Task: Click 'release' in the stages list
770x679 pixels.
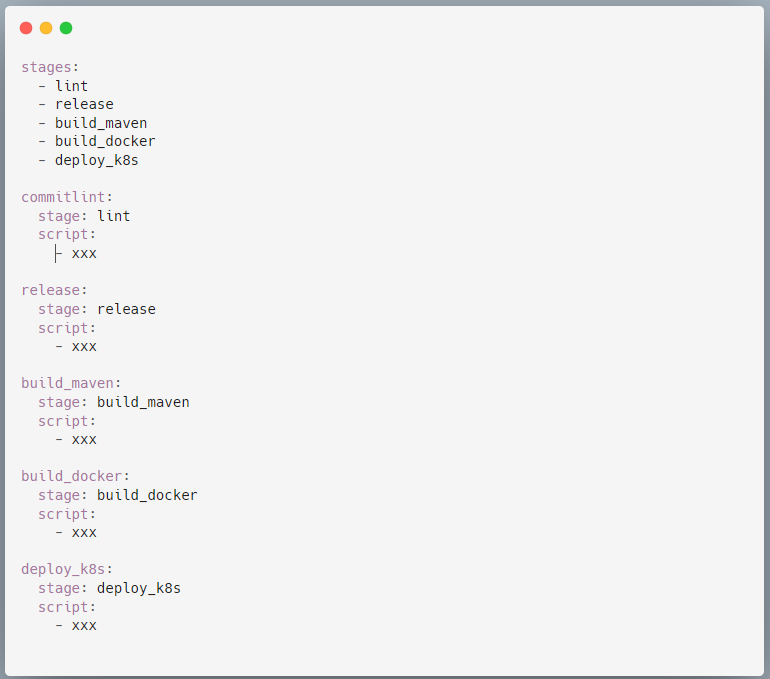Action: point(84,105)
